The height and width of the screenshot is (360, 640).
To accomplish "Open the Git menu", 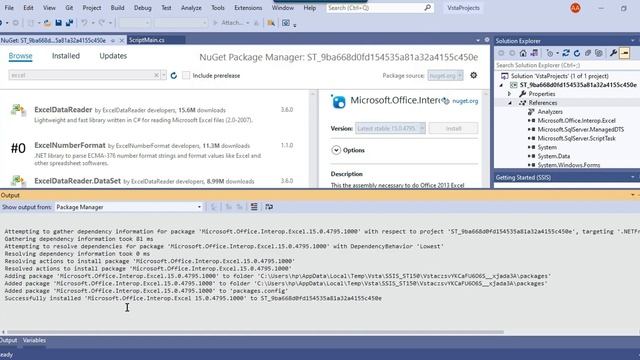I will click(x=69, y=8).
